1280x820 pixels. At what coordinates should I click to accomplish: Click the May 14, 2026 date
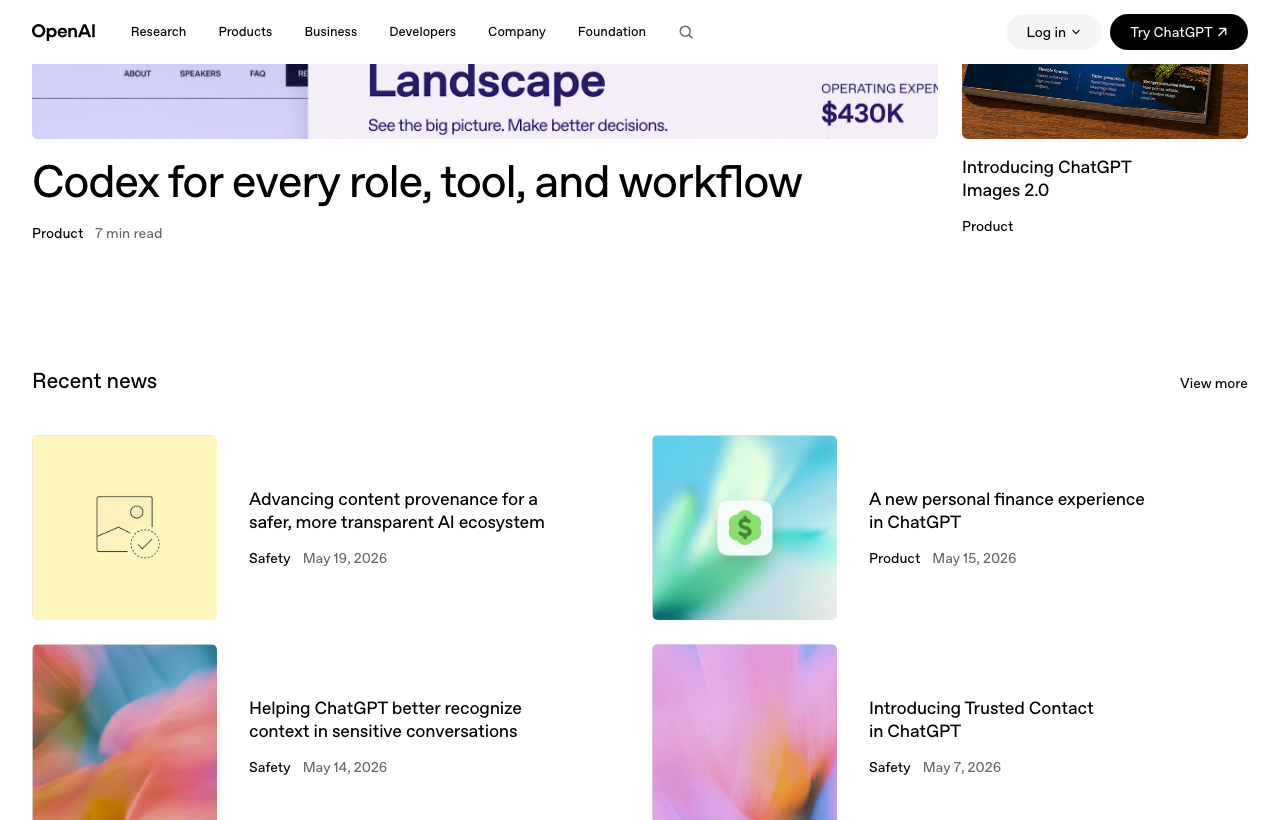[345, 768]
